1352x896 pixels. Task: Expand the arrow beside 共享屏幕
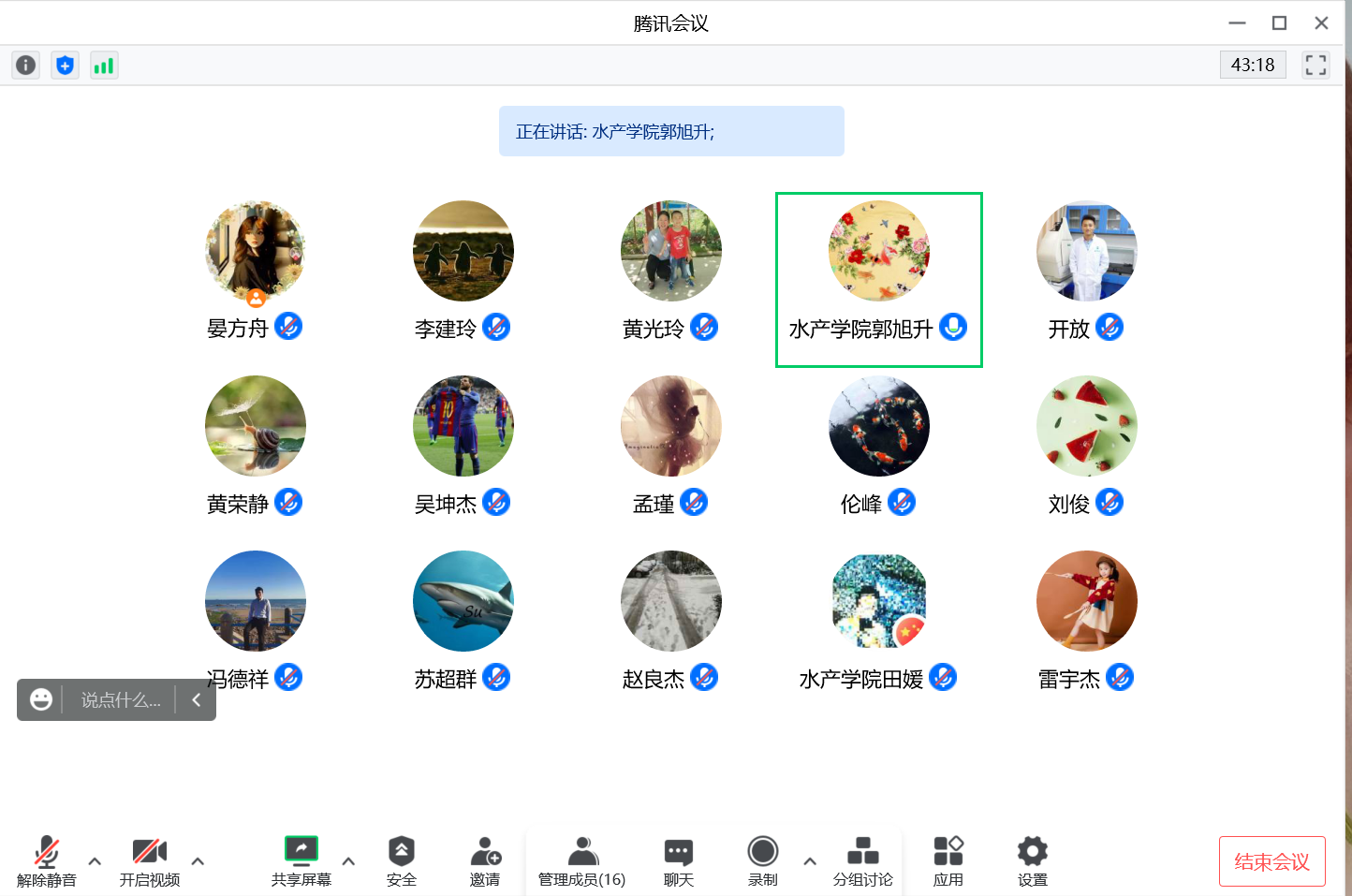[x=348, y=861]
